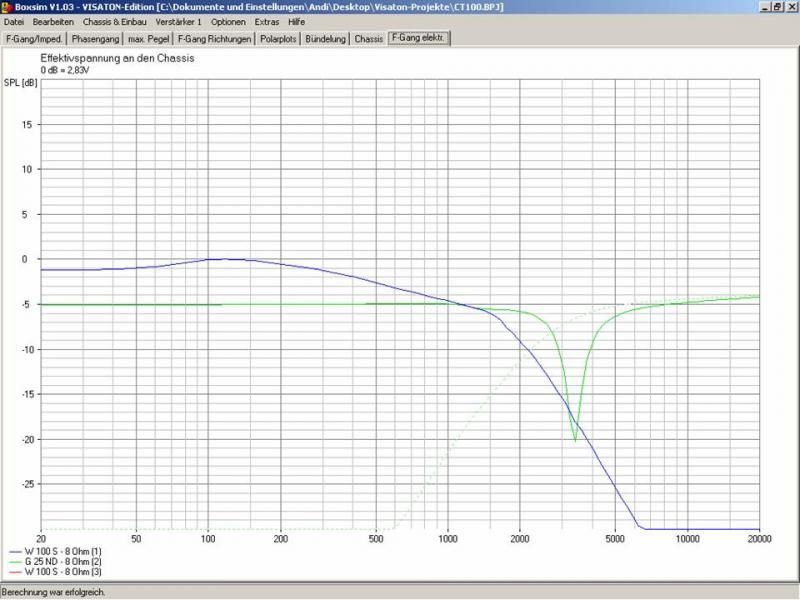Close the Boxsim window
Viewport: 800px width, 600px height.
coord(791,6)
